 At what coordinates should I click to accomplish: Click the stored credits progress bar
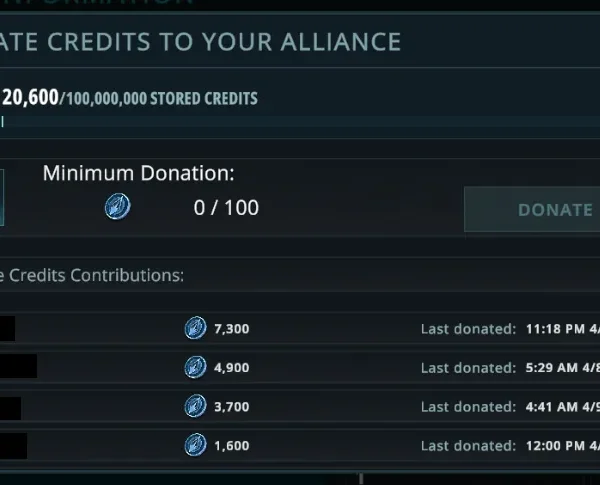(x=2, y=122)
